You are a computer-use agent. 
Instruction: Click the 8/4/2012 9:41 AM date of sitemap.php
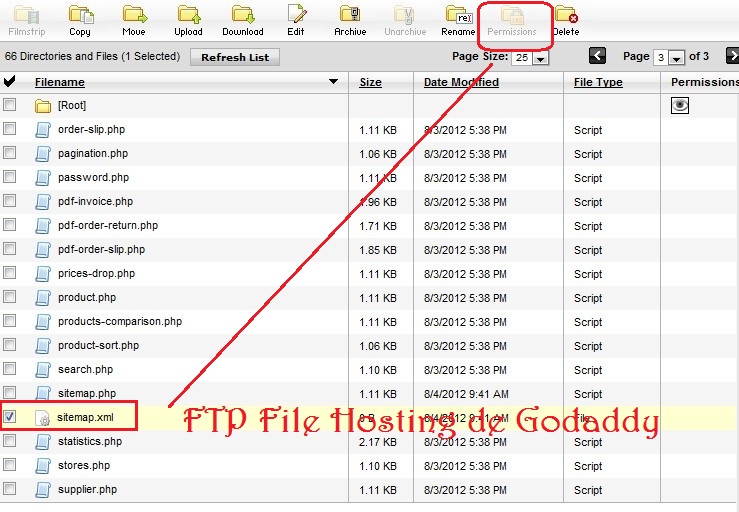coord(466,394)
